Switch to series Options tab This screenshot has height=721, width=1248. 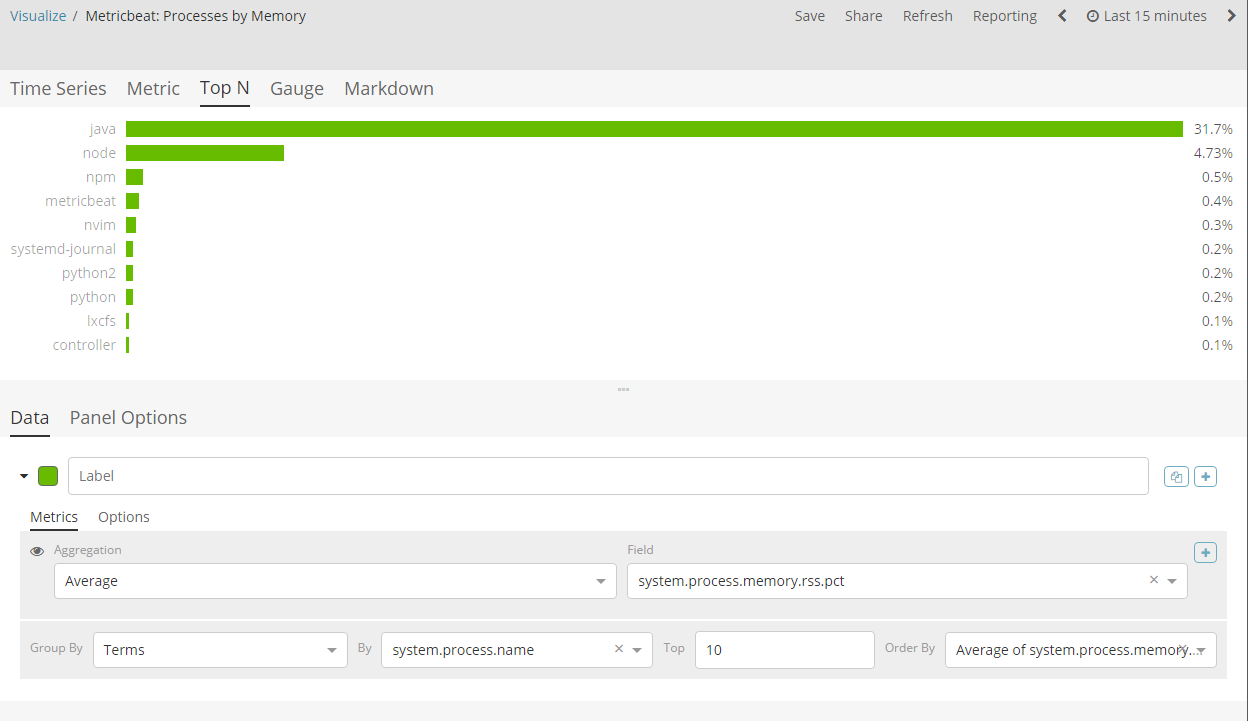point(124,517)
